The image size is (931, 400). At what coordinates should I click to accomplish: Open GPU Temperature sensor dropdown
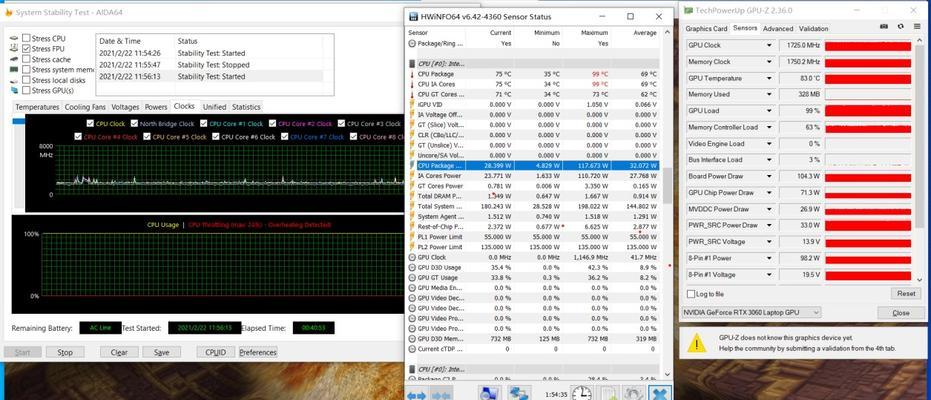770,78
